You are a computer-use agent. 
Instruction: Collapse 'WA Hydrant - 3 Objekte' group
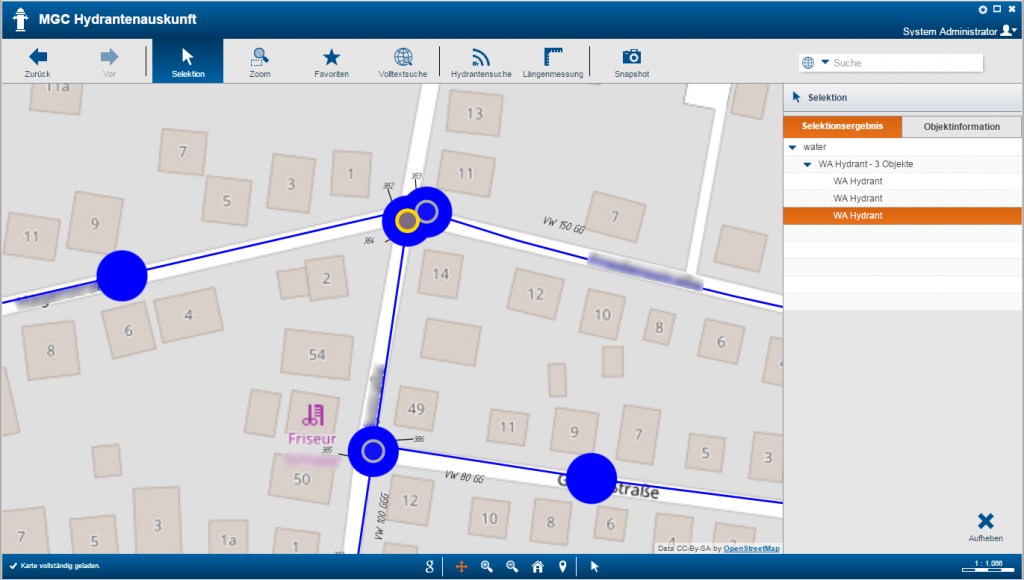807,164
